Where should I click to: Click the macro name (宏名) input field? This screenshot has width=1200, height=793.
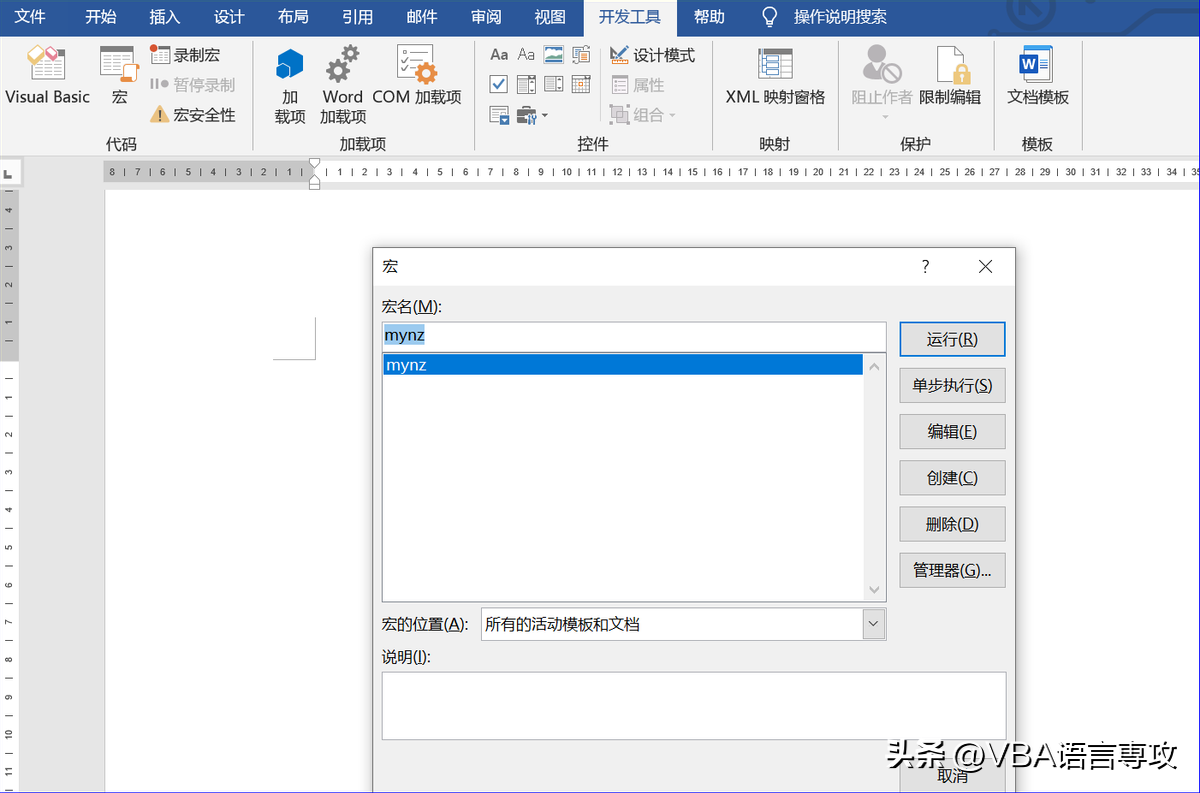click(x=634, y=336)
